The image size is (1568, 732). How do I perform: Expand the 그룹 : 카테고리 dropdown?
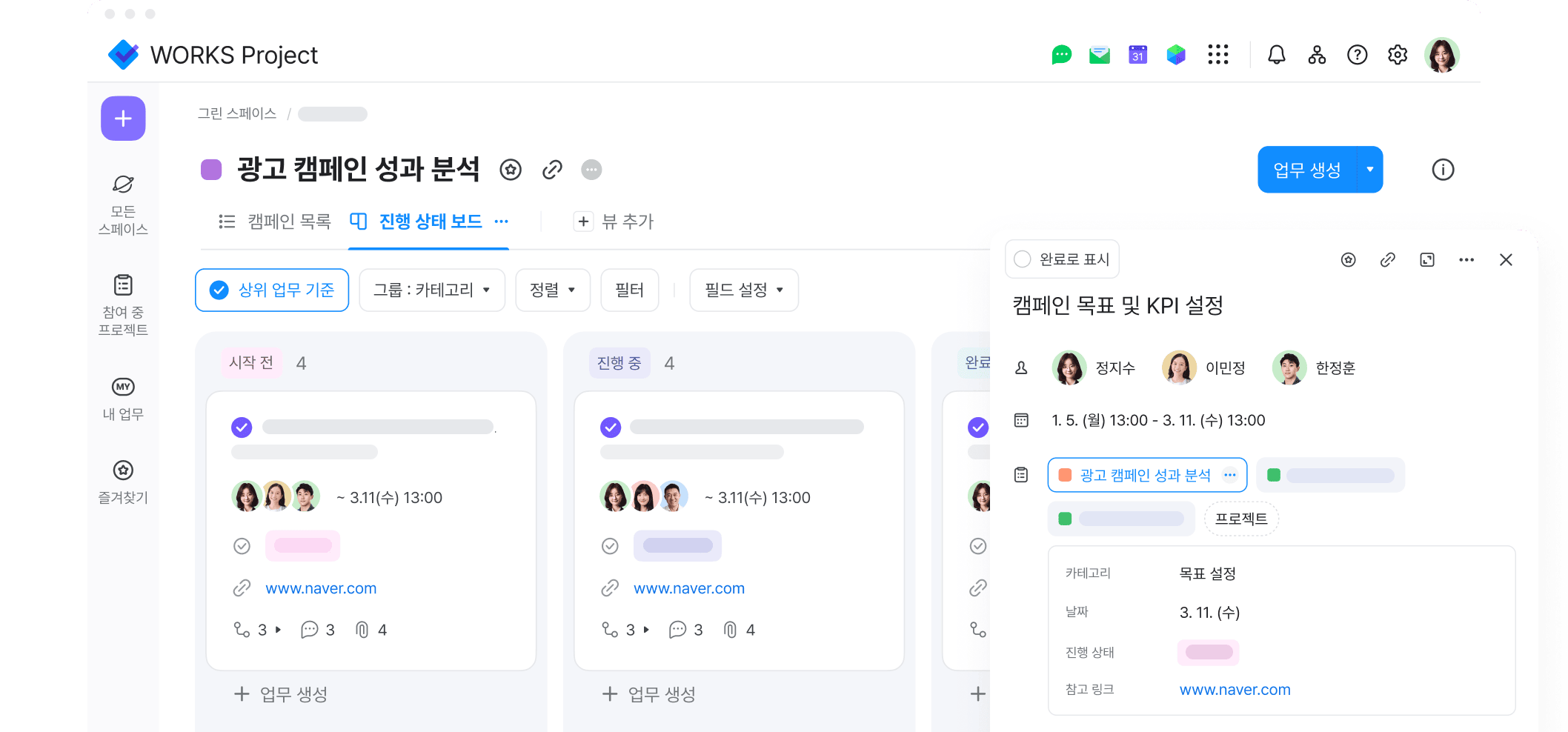click(431, 290)
